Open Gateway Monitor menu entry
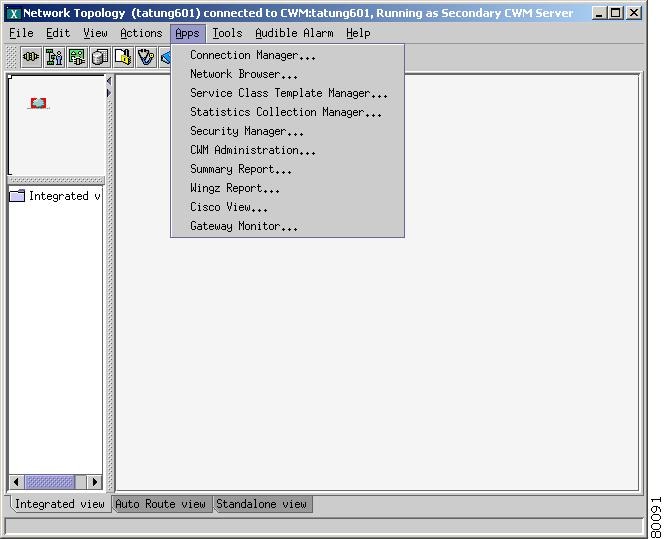665x539 pixels. (x=288, y=226)
